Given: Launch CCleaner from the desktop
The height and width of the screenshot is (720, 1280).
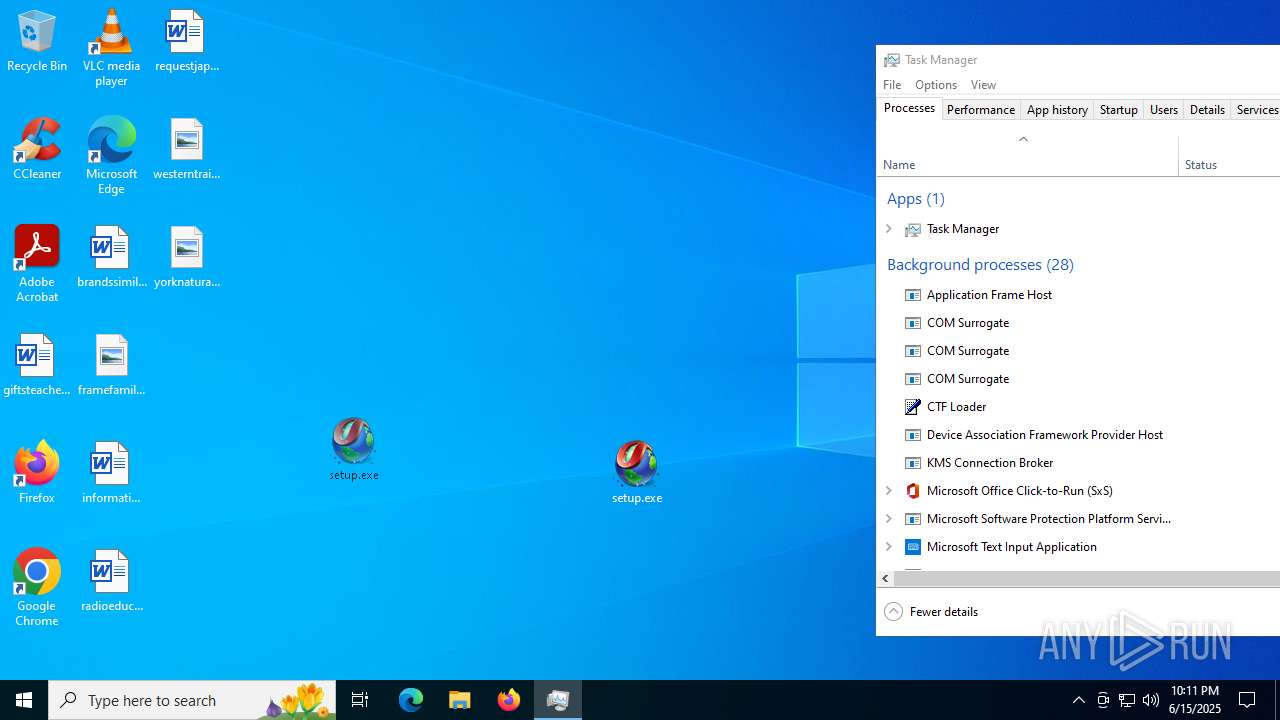Looking at the screenshot, I should click(37, 149).
